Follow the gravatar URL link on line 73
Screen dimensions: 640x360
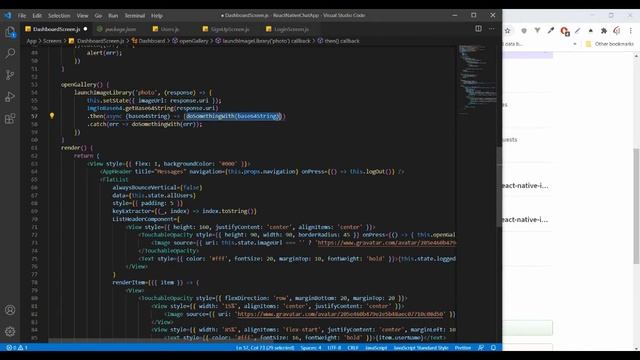coord(386,243)
